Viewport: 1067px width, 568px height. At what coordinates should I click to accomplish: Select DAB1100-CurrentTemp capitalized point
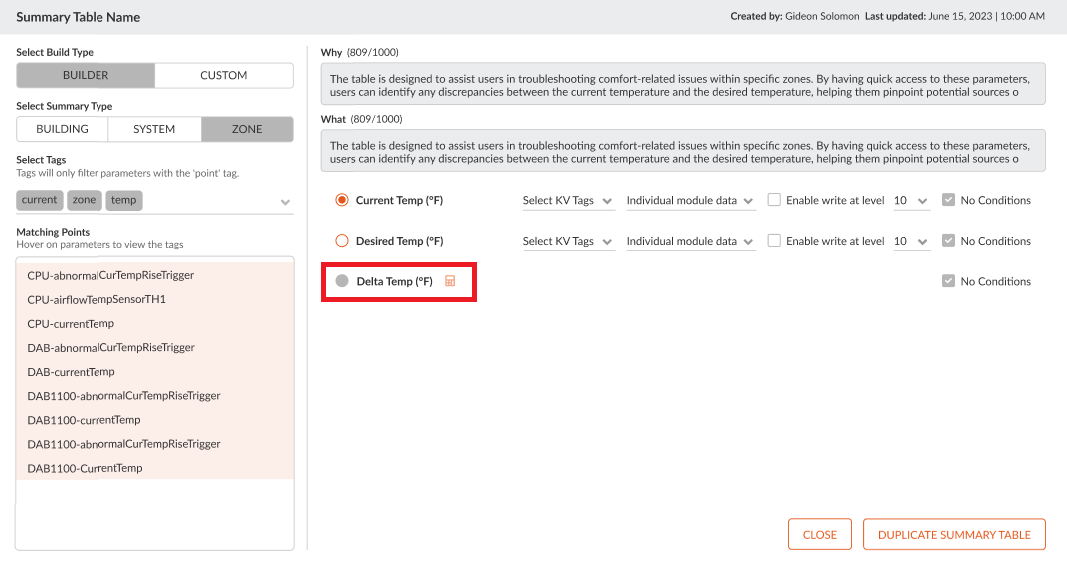click(x=155, y=469)
